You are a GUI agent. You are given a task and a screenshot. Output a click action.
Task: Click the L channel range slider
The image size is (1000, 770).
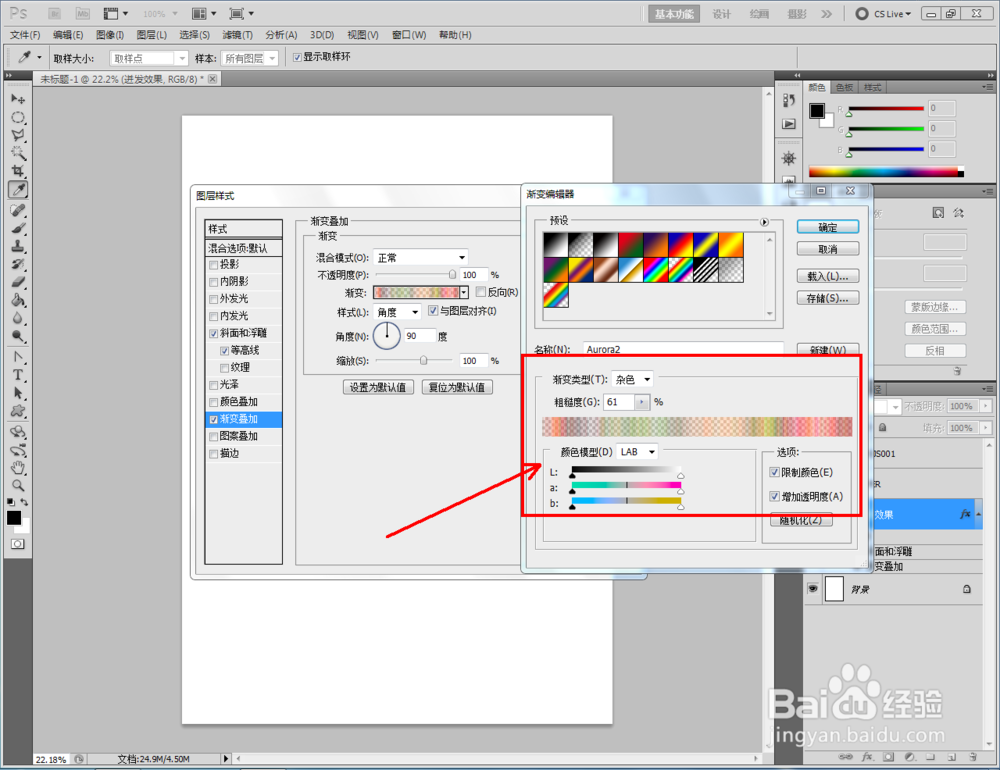[626, 471]
